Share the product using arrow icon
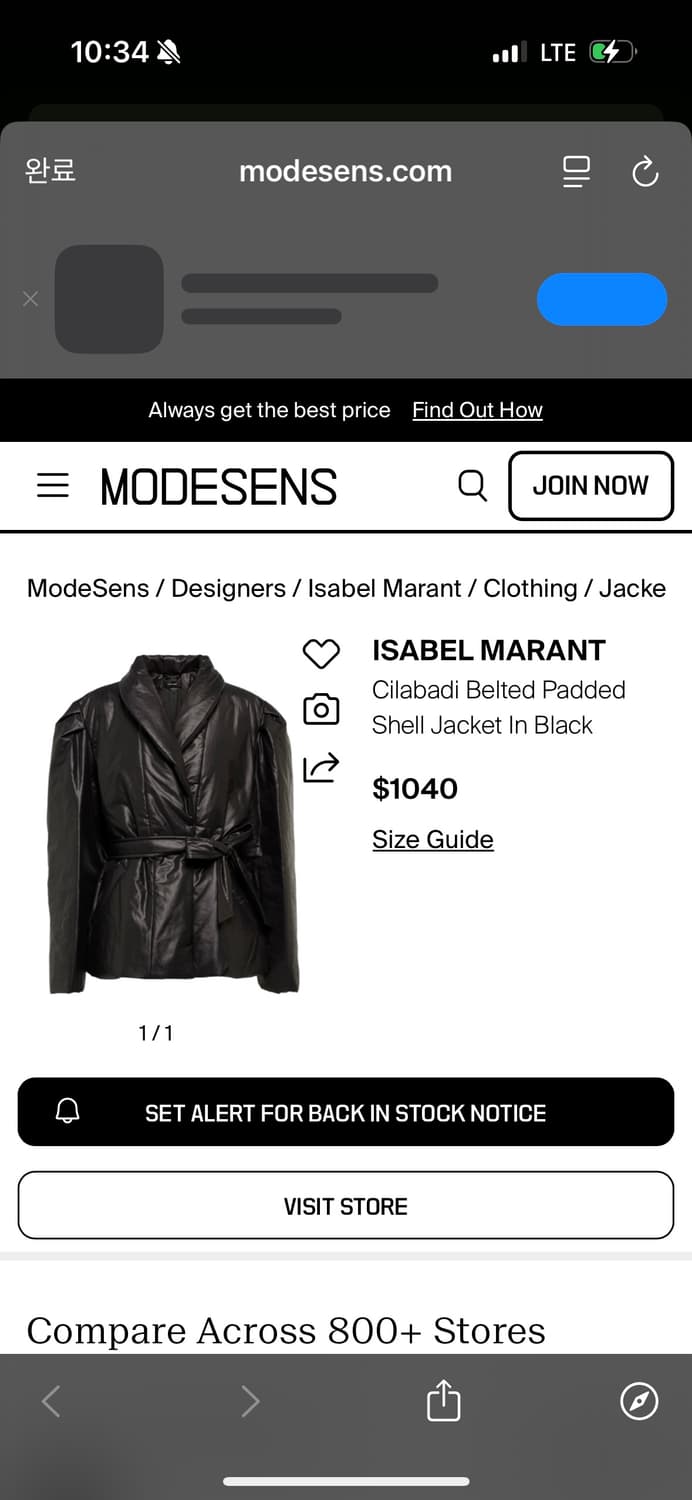692x1500 pixels. tap(321, 767)
